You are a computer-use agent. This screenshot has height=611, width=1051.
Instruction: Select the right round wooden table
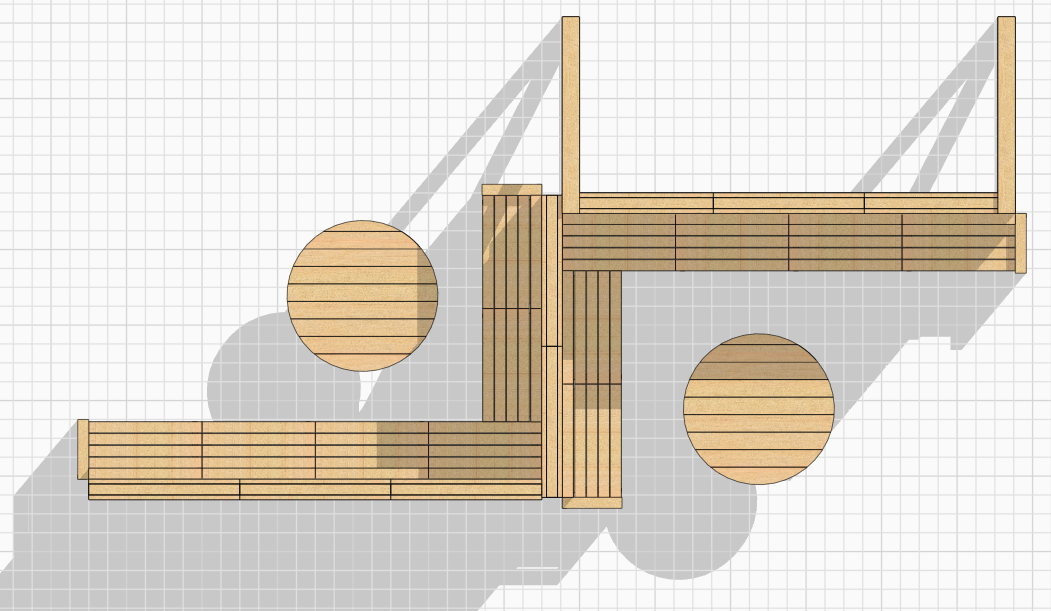tap(758, 408)
